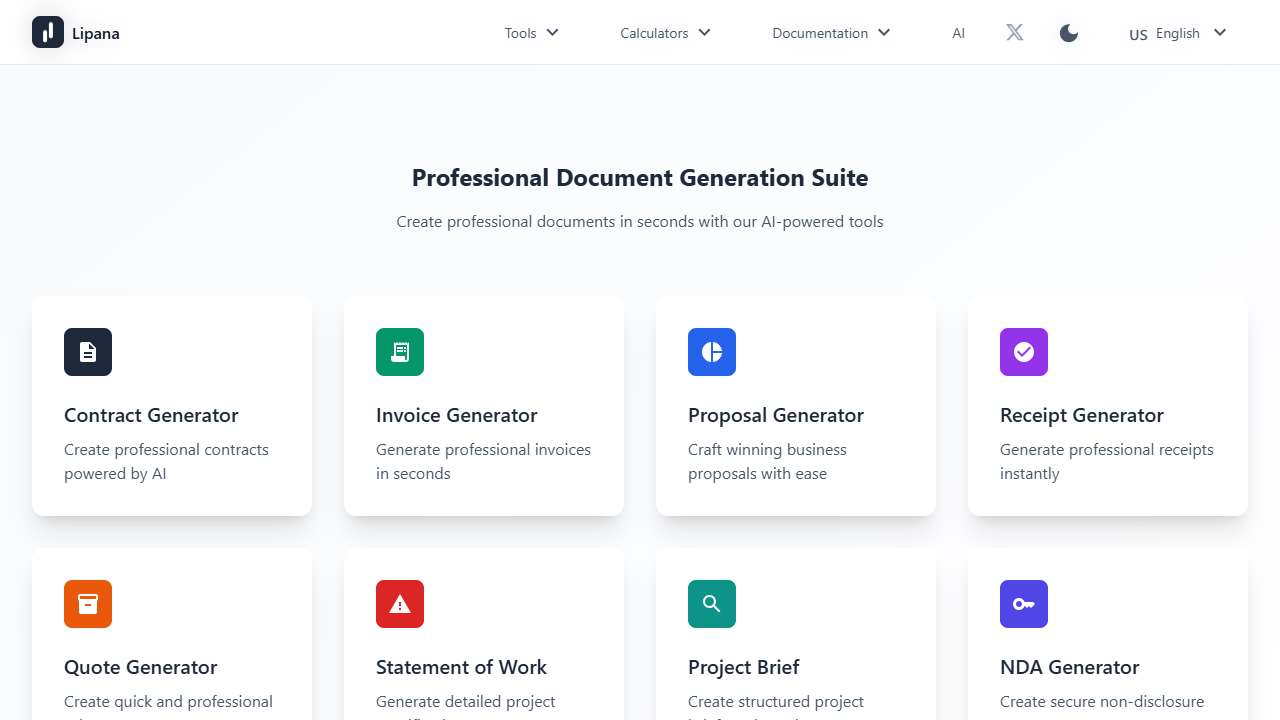The height and width of the screenshot is (720, 1280).
Task: Click the blue Proposal Generator pie icon
Action: (712, 352)
